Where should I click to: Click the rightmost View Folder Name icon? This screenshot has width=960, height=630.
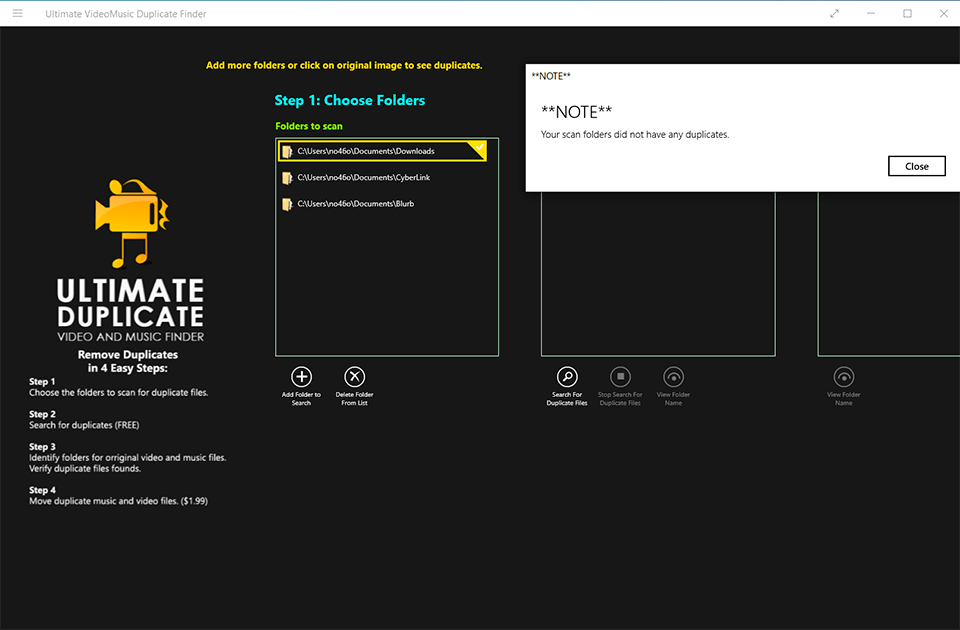[844, 377]
